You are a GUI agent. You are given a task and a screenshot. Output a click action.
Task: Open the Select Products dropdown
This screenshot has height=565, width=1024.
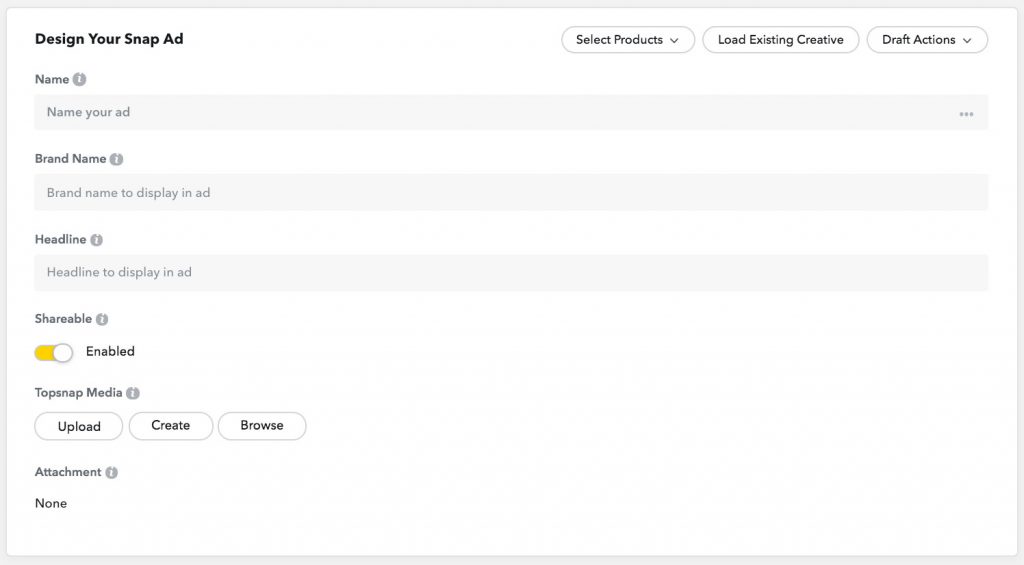pyautogui.click(x=628, y=40)
